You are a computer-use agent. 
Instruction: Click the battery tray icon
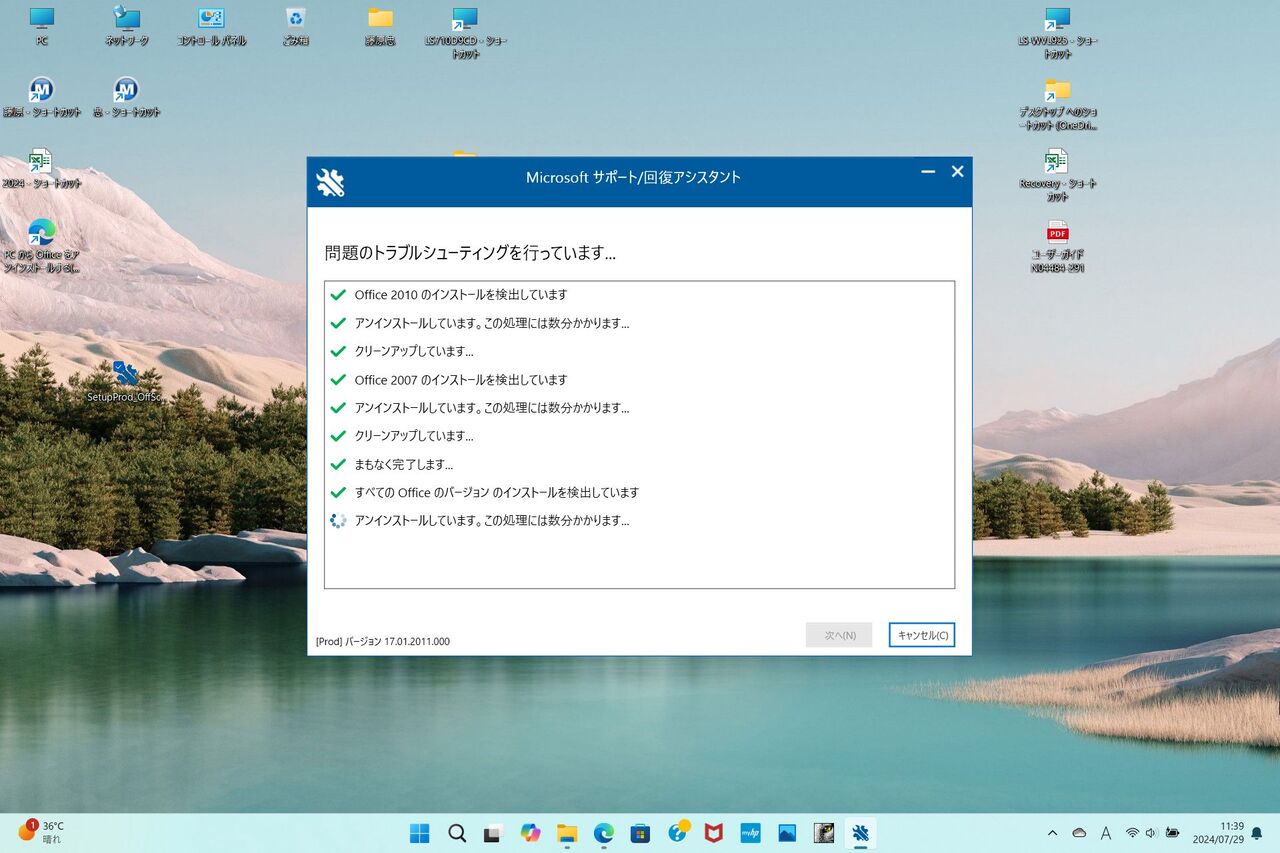(1173, 833)
